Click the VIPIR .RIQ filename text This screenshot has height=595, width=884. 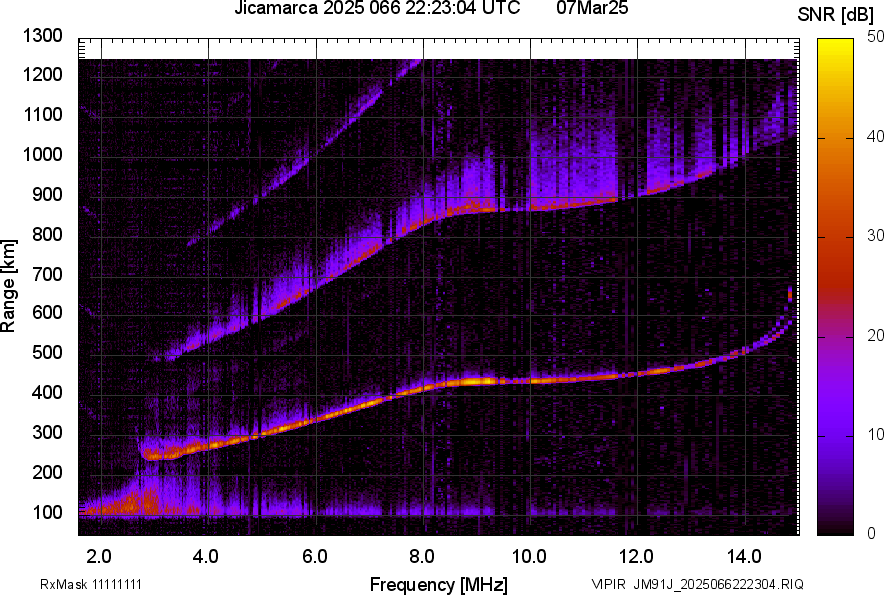(696, 584)
